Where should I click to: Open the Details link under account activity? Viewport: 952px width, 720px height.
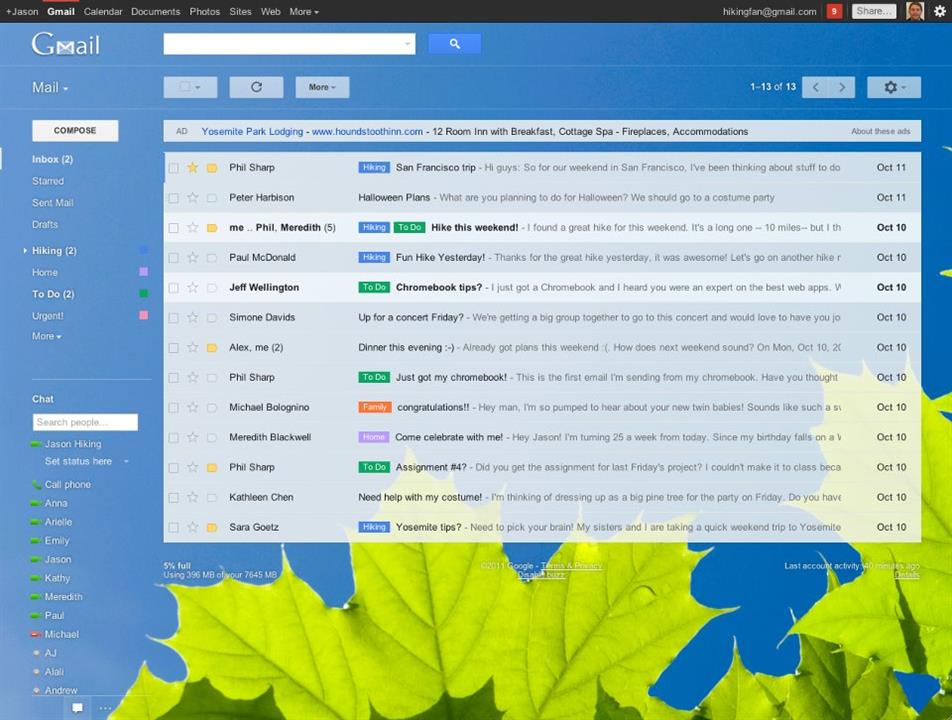click(907, 574)
